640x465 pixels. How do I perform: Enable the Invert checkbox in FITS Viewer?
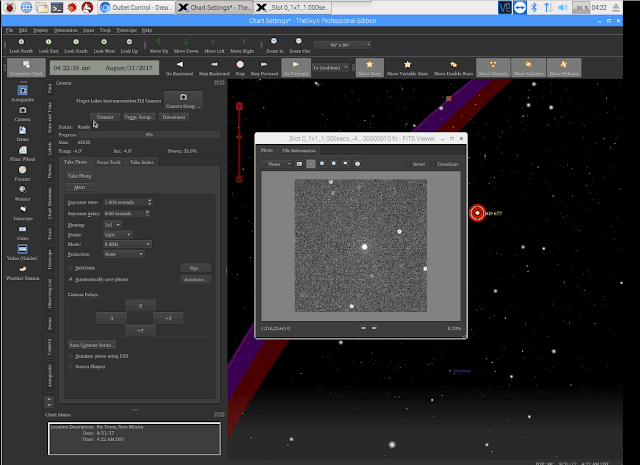(408, 164)
